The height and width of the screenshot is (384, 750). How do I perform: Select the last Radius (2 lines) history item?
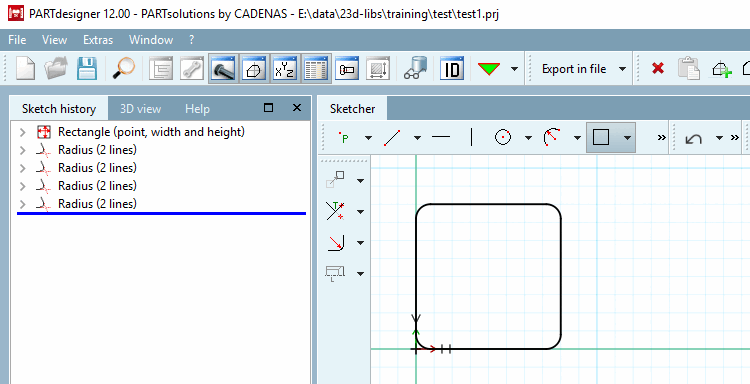[x=97, y=204]
